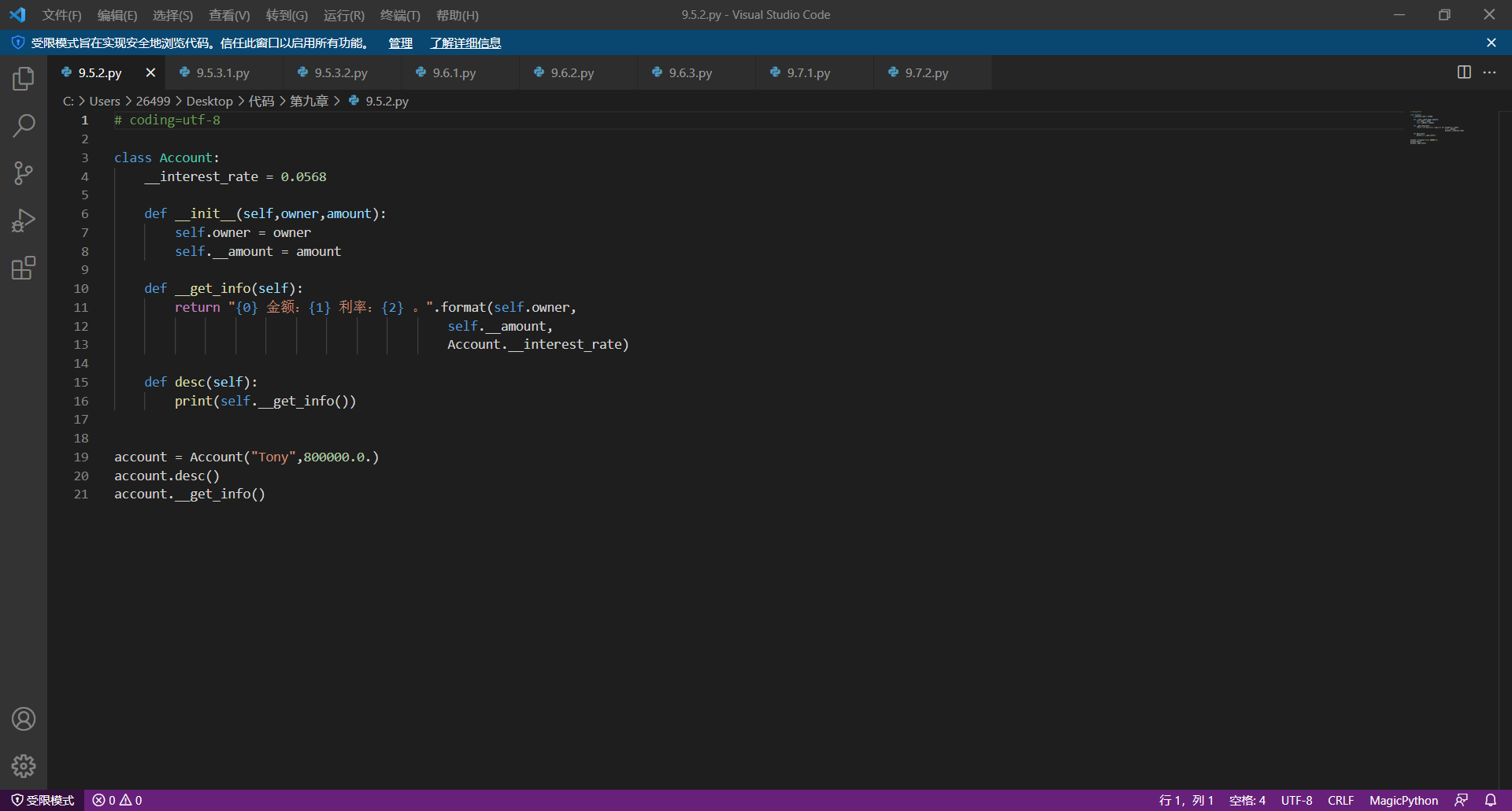Image resolution: width=1512 pixels, height=811 pixels.
Task: Change end of line sequence CRLF
Action: [x=1340, y=800]
